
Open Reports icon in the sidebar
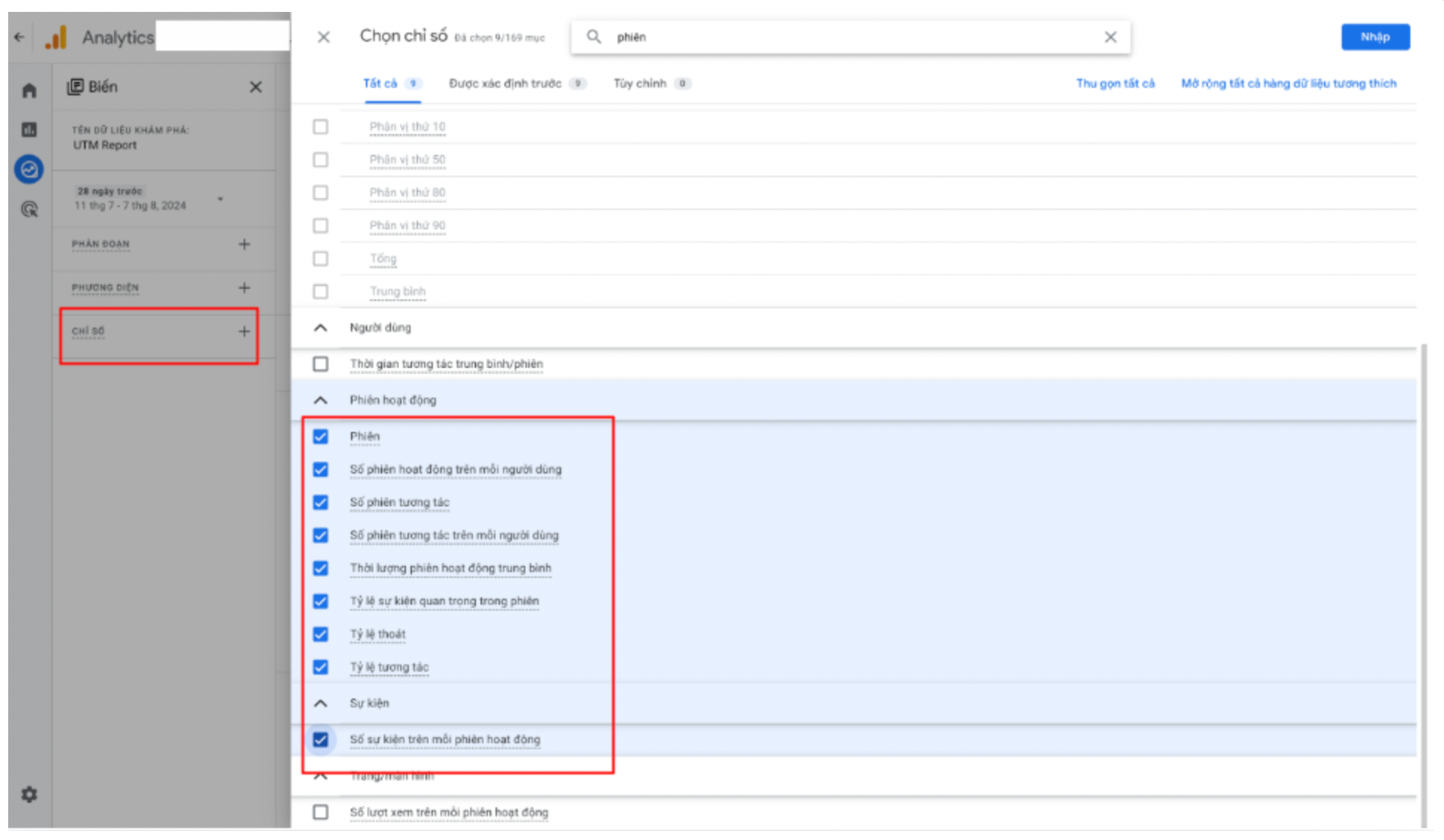(x=29, y=130)
